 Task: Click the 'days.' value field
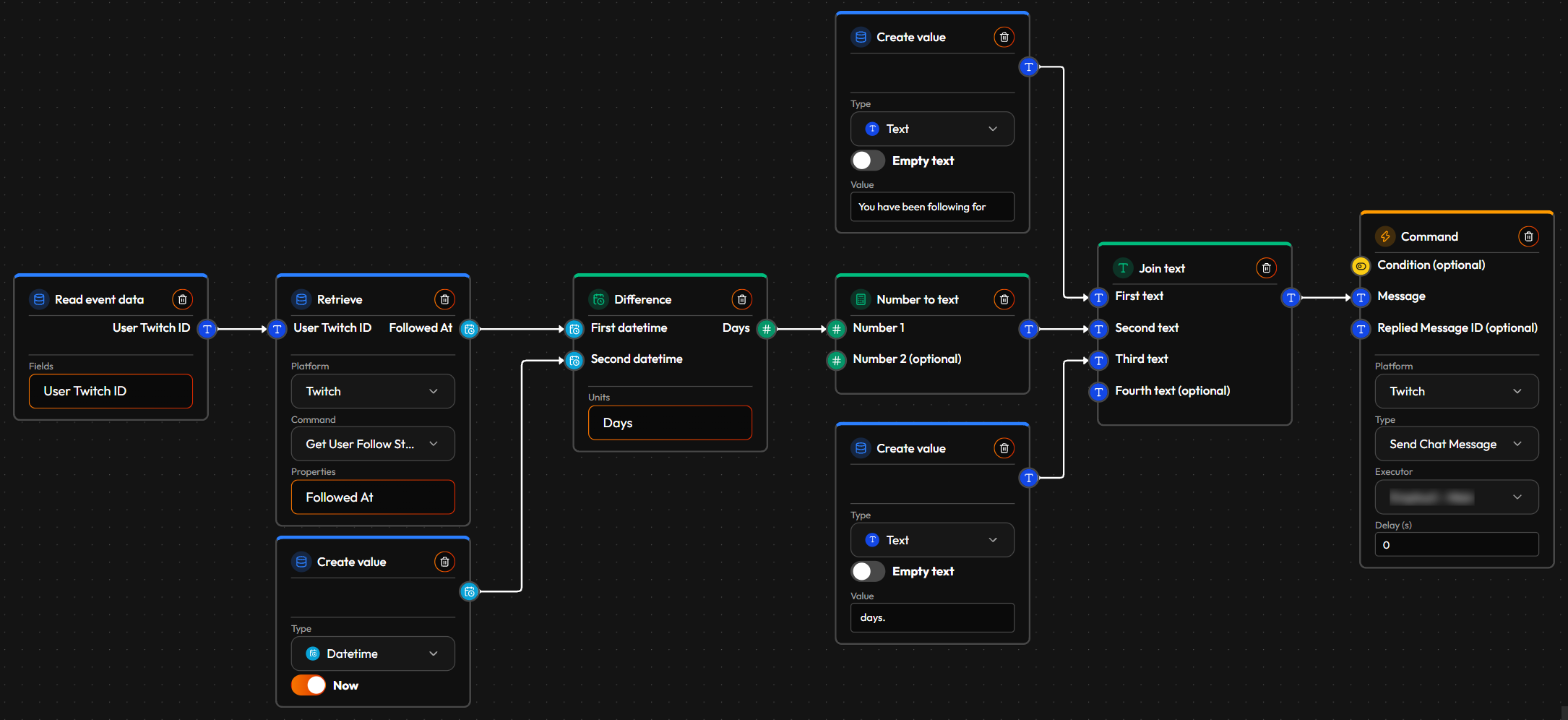pos(932,617)
